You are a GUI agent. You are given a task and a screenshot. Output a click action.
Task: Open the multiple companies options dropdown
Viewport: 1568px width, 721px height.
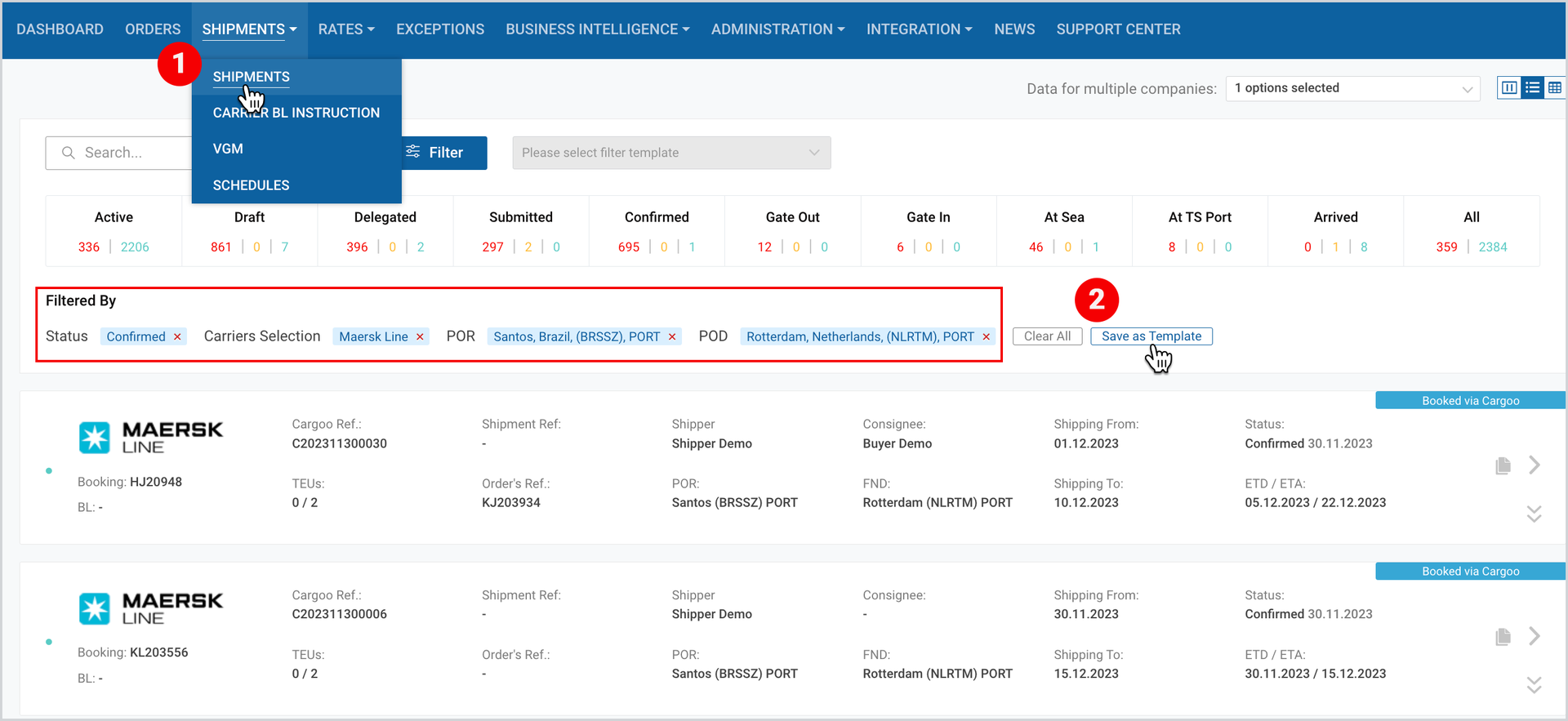(x=1353, y=88)
